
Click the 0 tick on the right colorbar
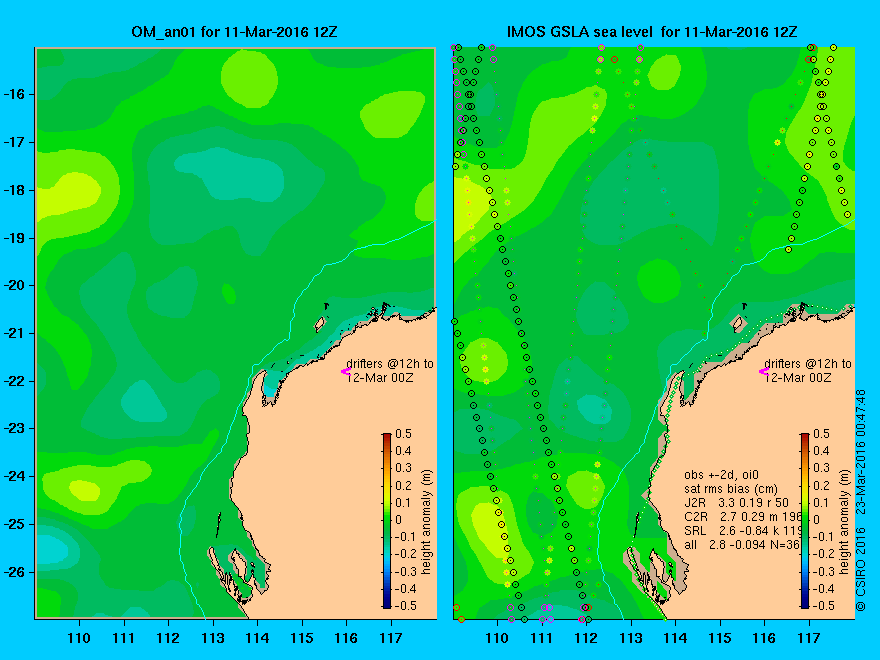point(817,520)
